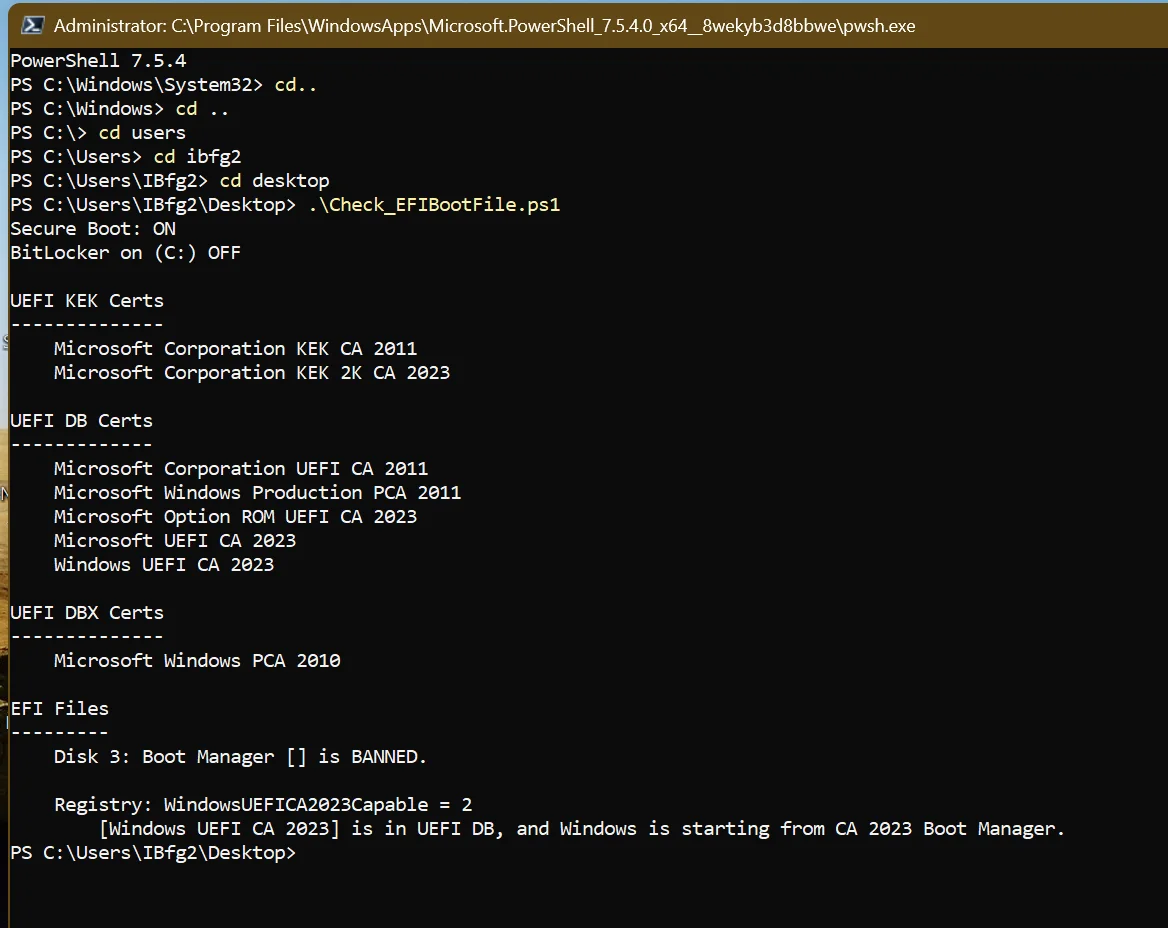Image resolution: width=1168 pixels, height=928 pixels.
Task: Click 'Microsoft Windows Production PCA 2011' entry
Action: click(x=258, y=492)
